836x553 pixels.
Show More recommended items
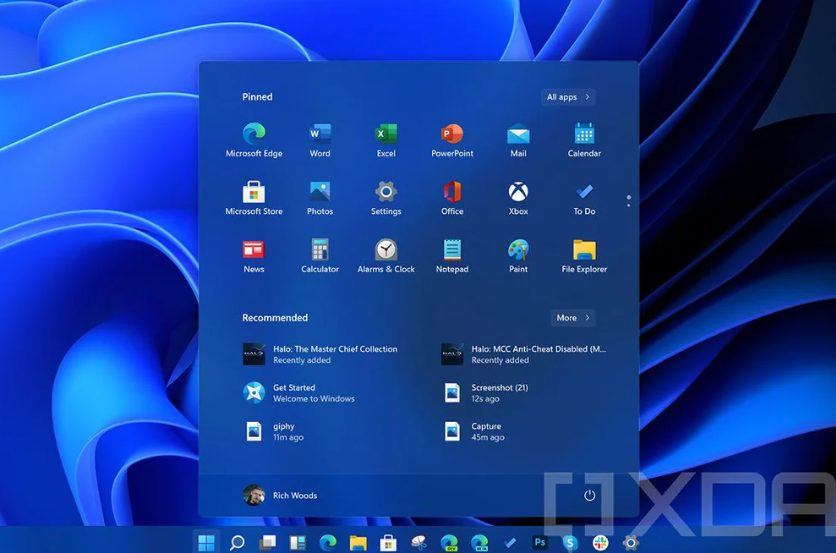[573, 318]
